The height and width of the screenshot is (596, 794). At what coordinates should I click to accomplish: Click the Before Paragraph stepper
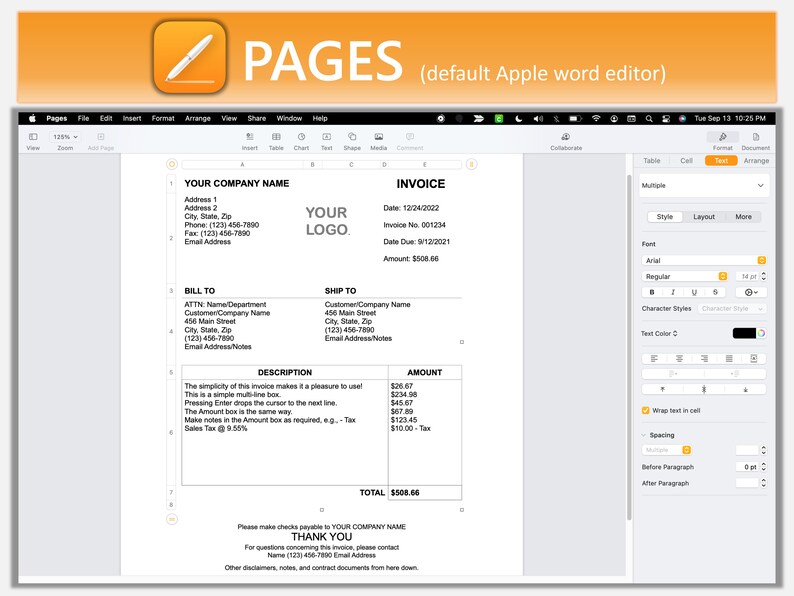[764, 467]
